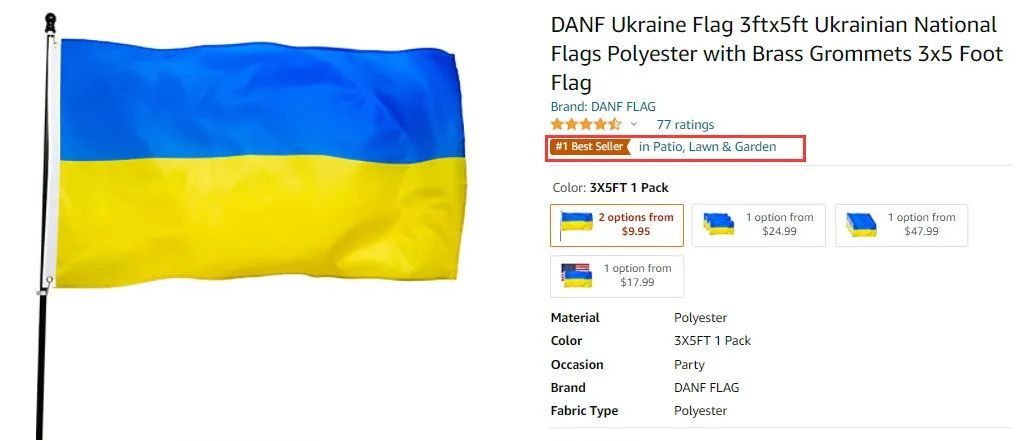1036x441 pixels.
Task: Click the #1 Best Seller badge
Action: (590, 147)
